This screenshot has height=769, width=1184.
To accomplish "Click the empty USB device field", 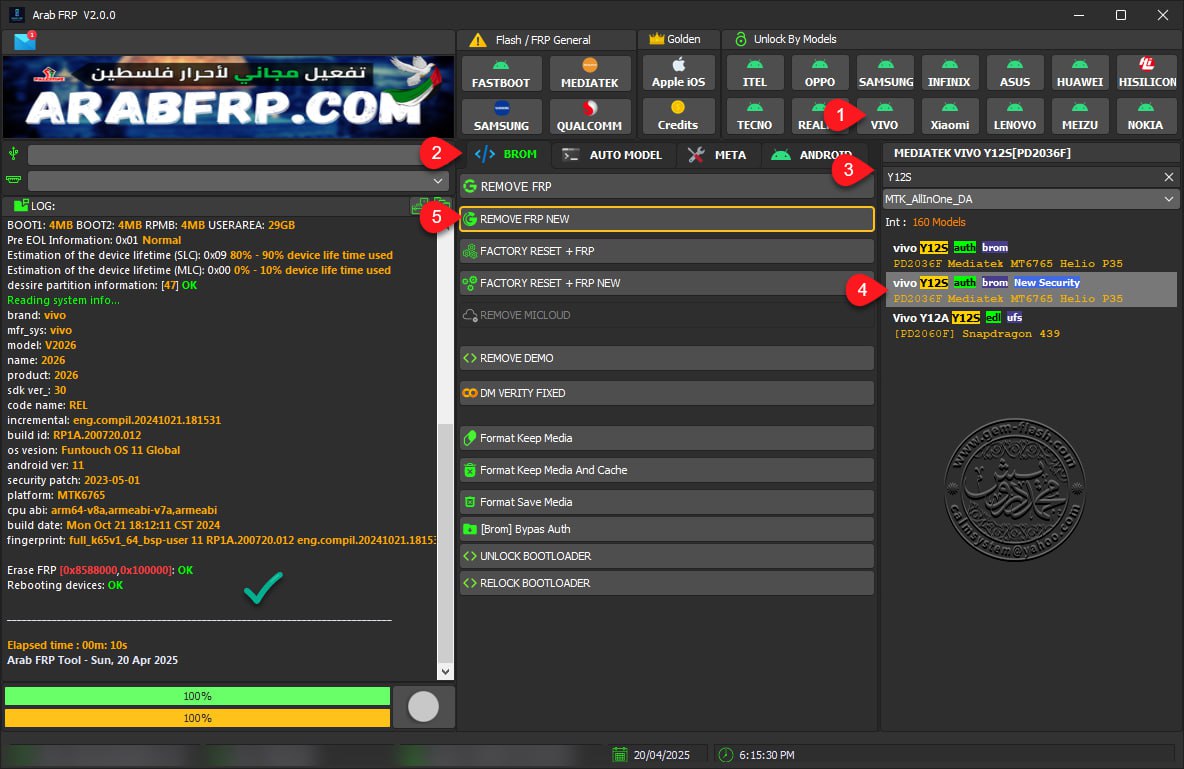I will click(x=237, y=155).
